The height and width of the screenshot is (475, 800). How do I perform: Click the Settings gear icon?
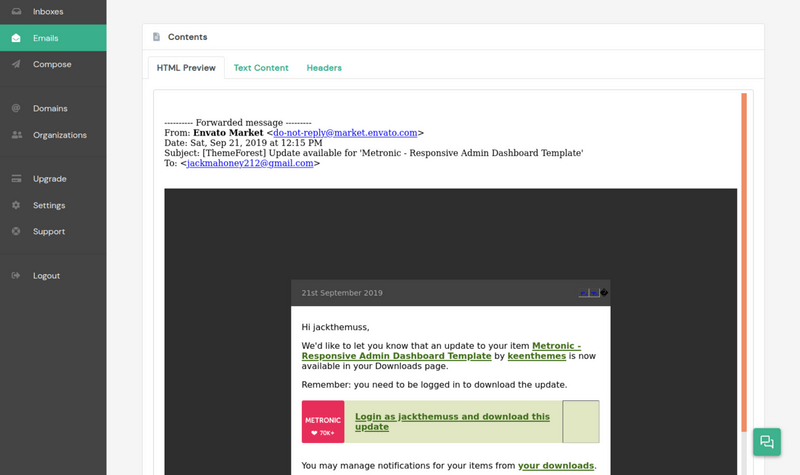16,205
